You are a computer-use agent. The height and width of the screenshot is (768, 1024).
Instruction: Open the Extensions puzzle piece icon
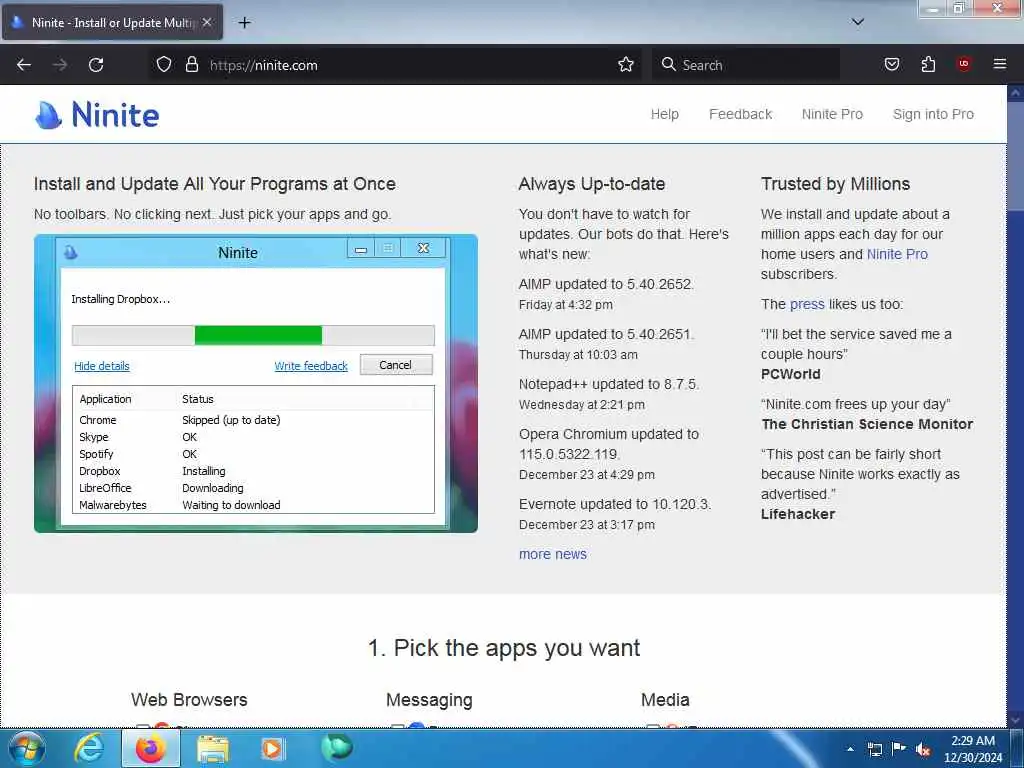coord(928,64)
